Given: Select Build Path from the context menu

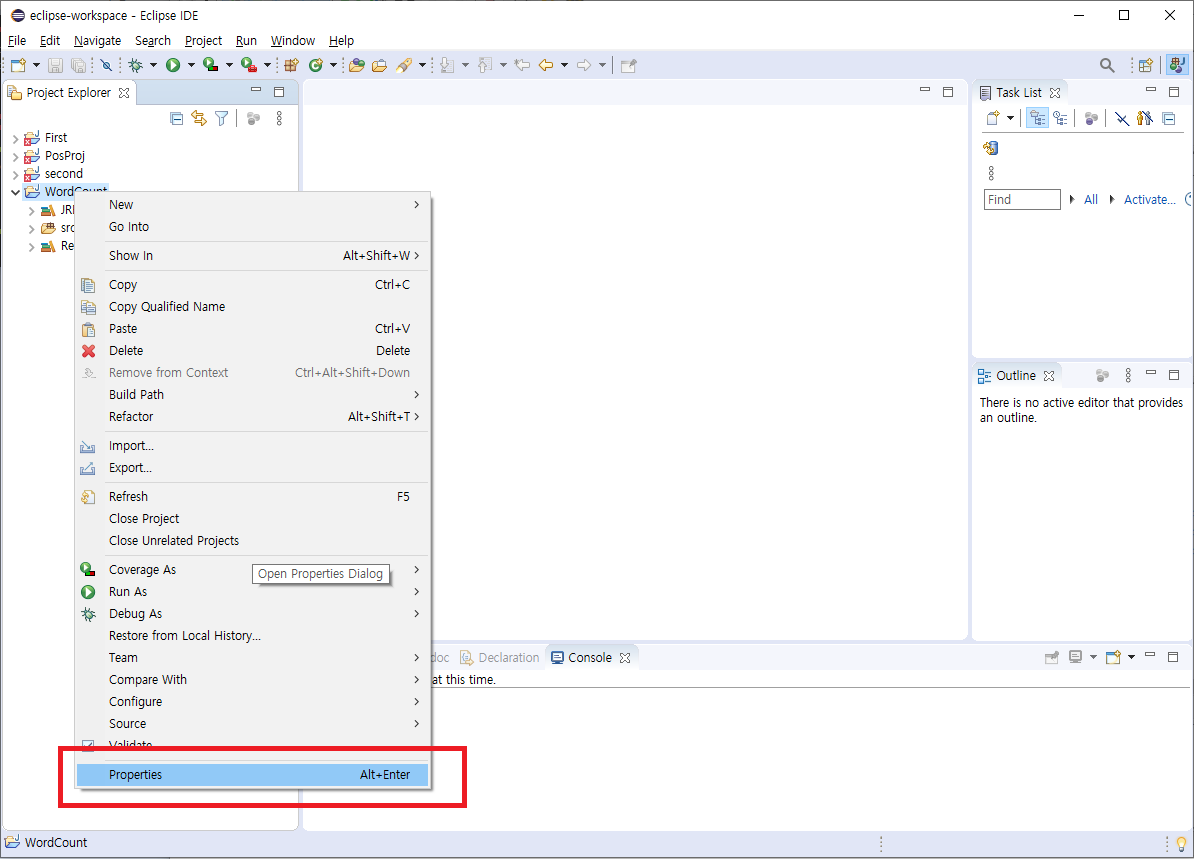Looking at the screenshot, I should tap(252, 394).
